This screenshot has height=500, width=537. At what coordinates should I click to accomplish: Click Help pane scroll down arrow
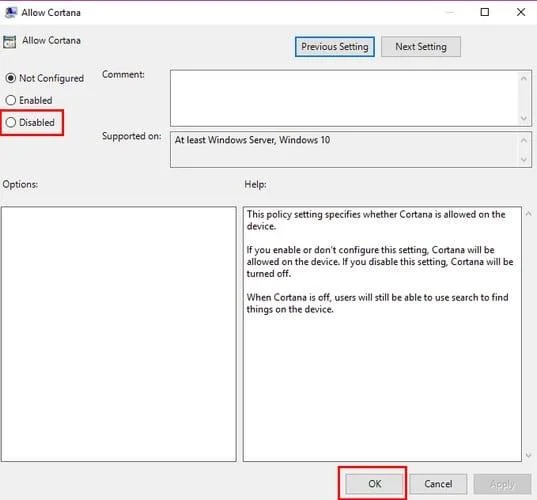click(x=528, y=455)
